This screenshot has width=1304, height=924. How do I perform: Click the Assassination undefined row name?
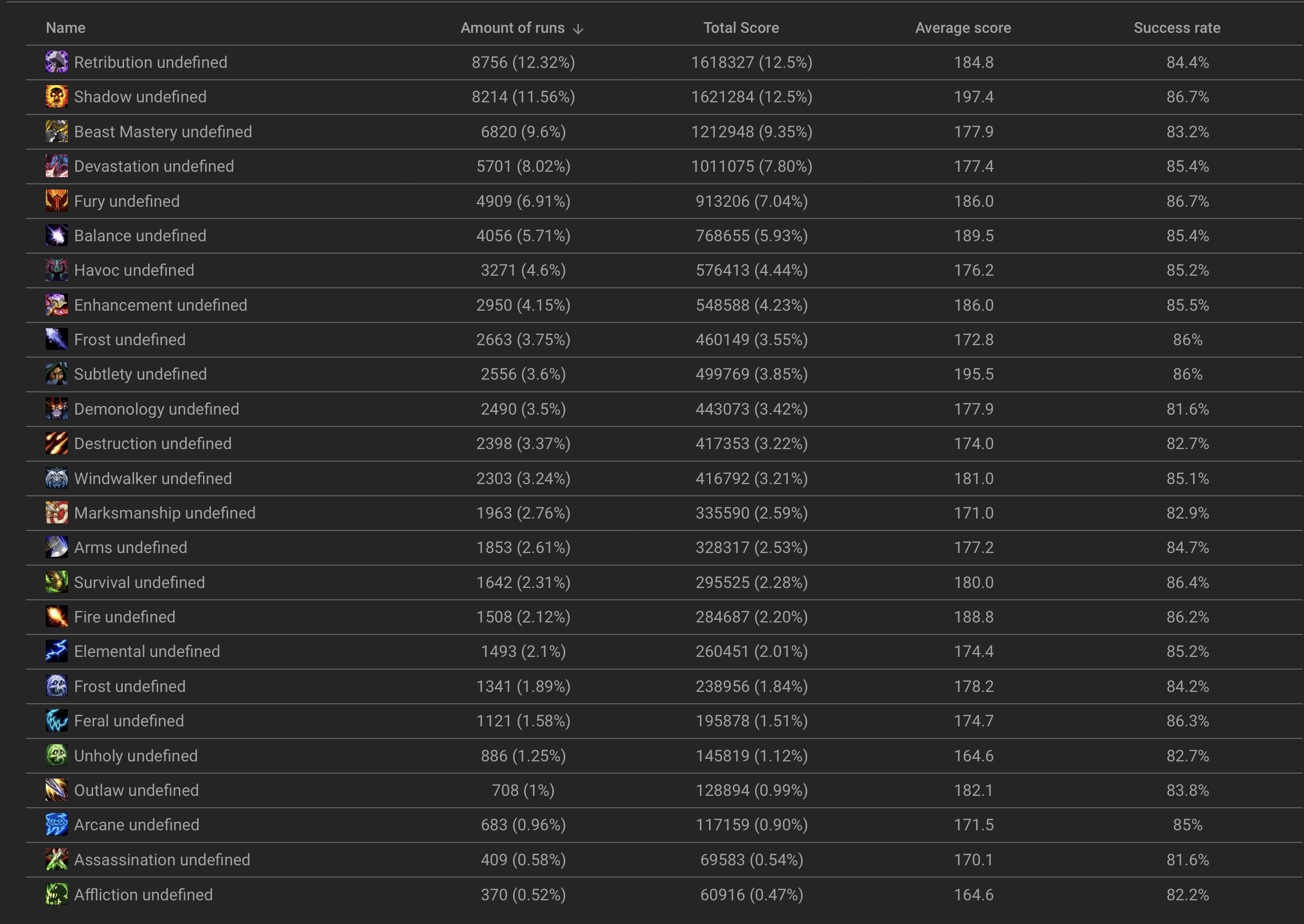click(162, 860)
